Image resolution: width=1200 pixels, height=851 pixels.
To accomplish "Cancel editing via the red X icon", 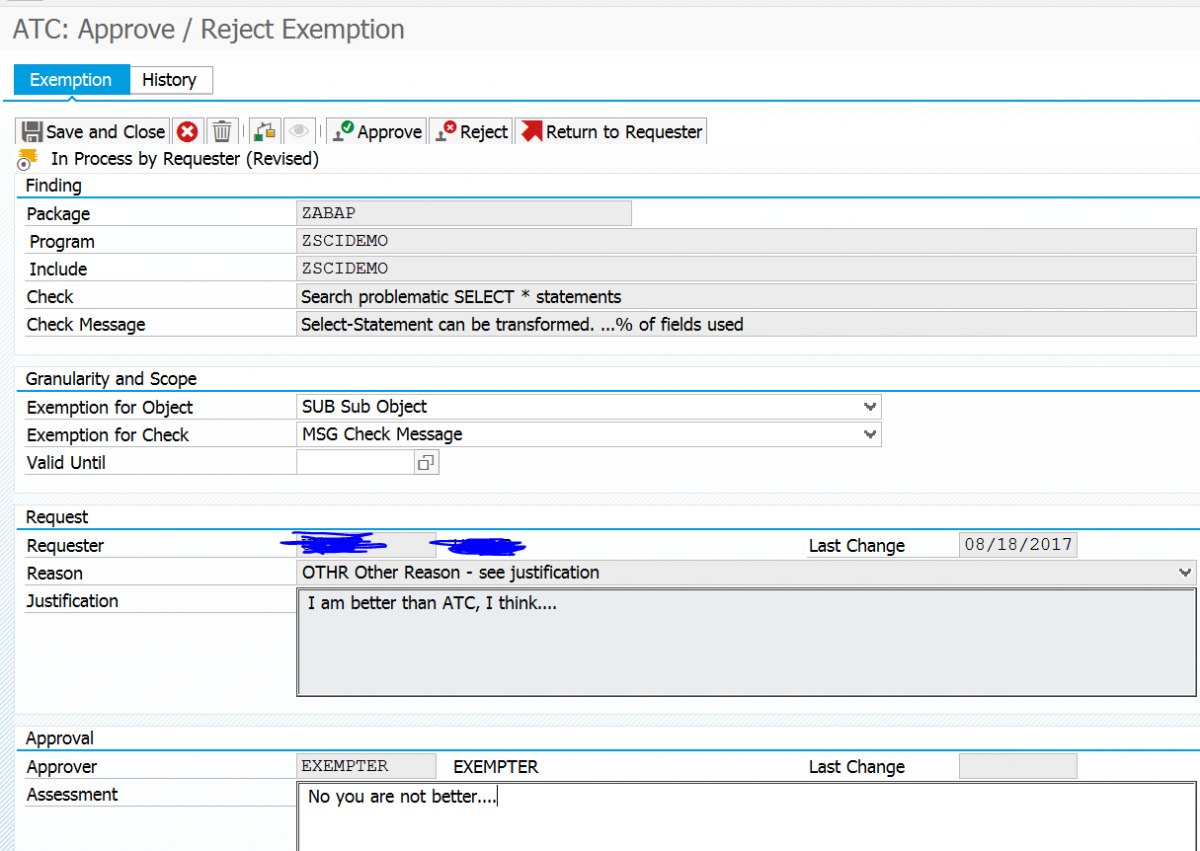I will pyautogui.click(x=188, y=130).
